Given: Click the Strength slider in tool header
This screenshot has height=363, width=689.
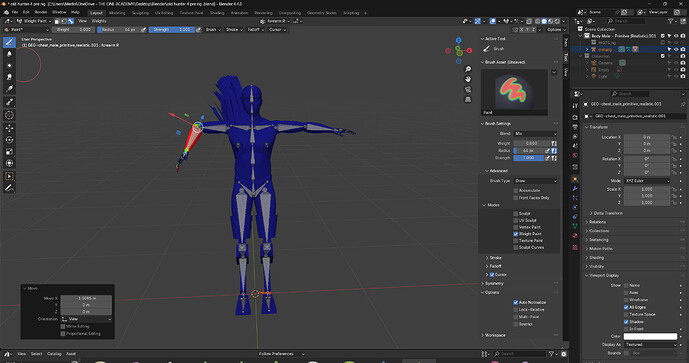Looking at the screenshot, I should coord(171,30).
